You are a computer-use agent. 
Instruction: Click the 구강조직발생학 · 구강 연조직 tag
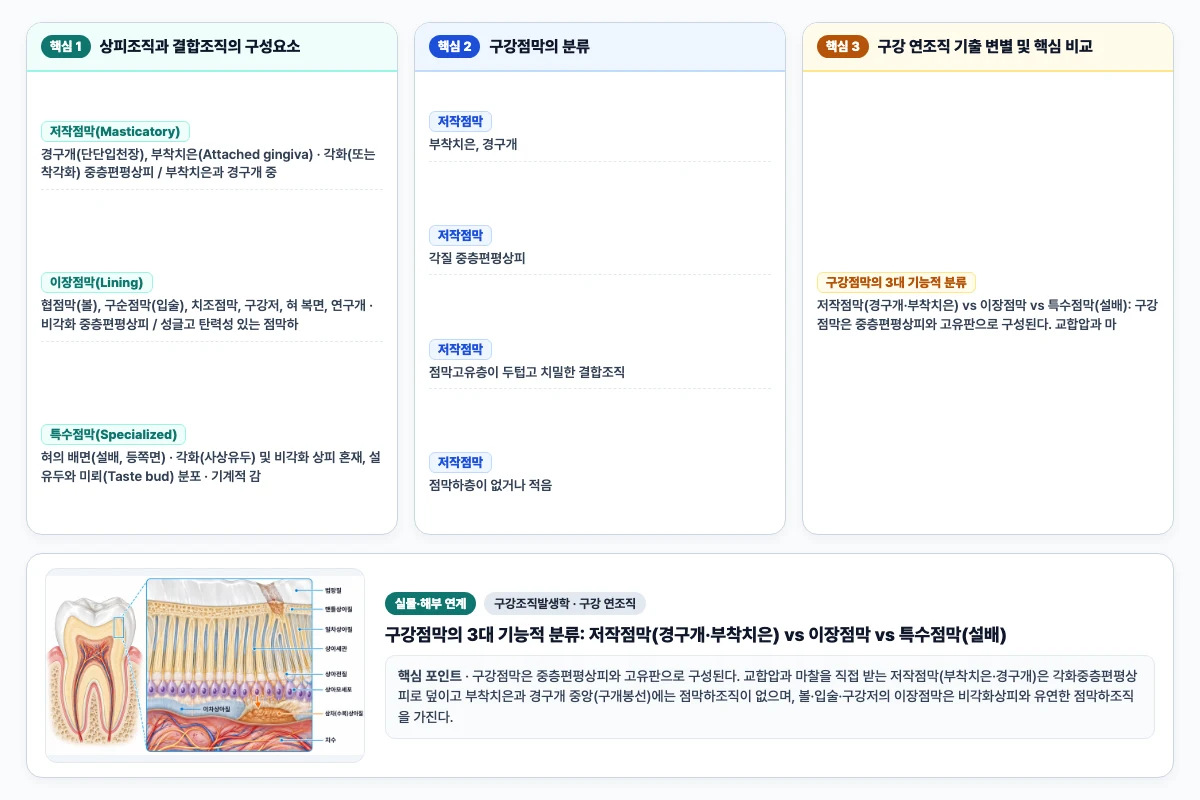point(565,603)
